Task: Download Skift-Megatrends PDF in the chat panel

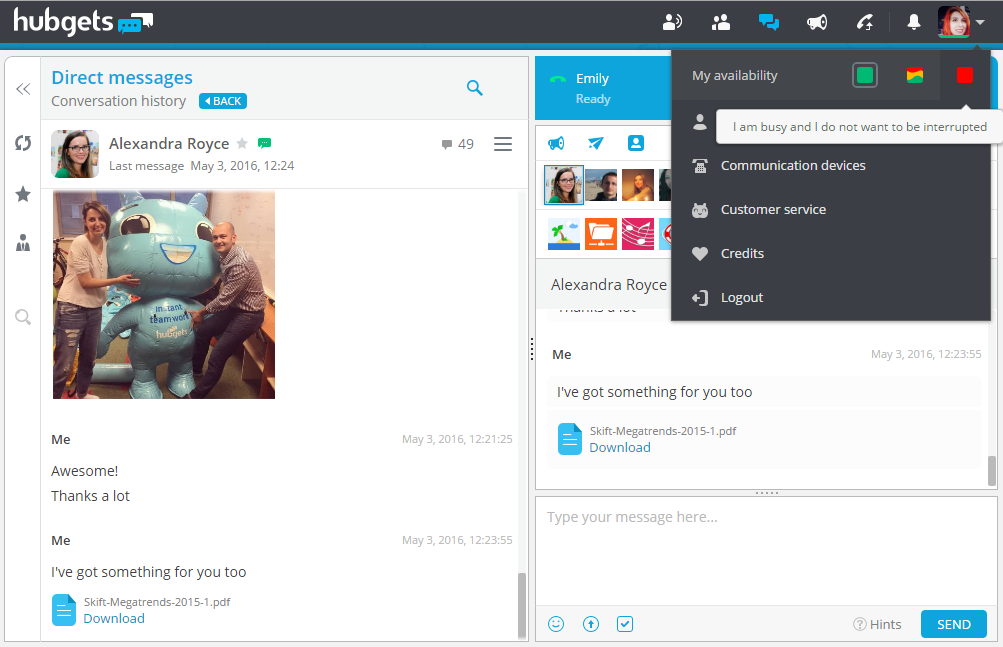Action: [620, 448]
